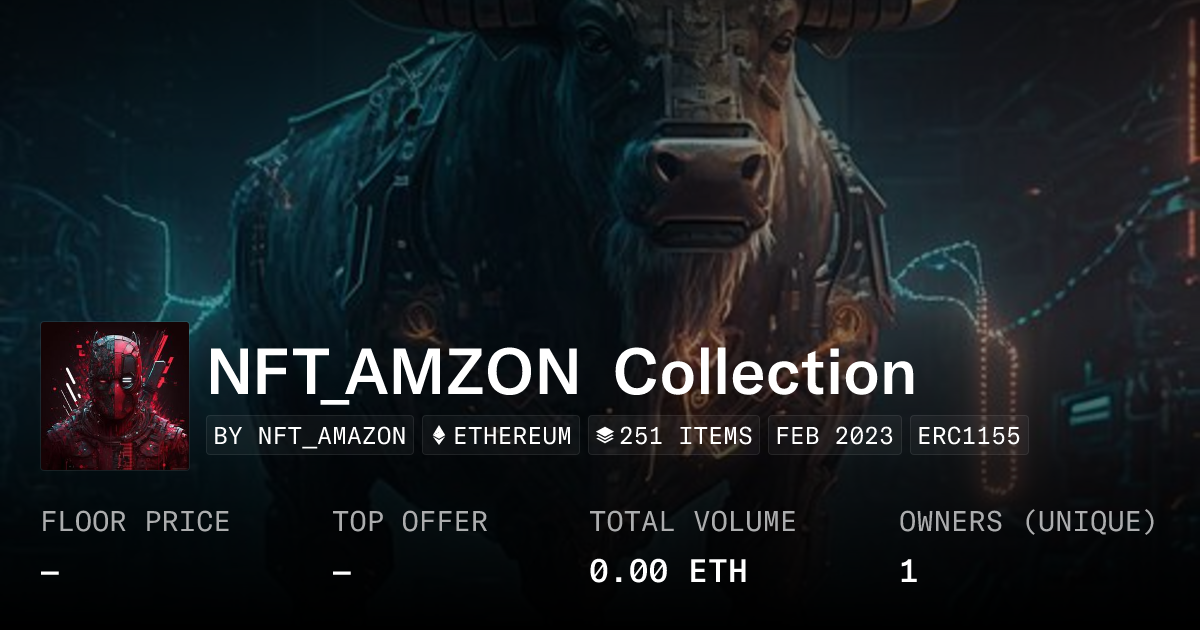This screenshot has height=630, width=1200.
Task: Select the ERC1155 token standard badge
Action: [x=969, y=436]
